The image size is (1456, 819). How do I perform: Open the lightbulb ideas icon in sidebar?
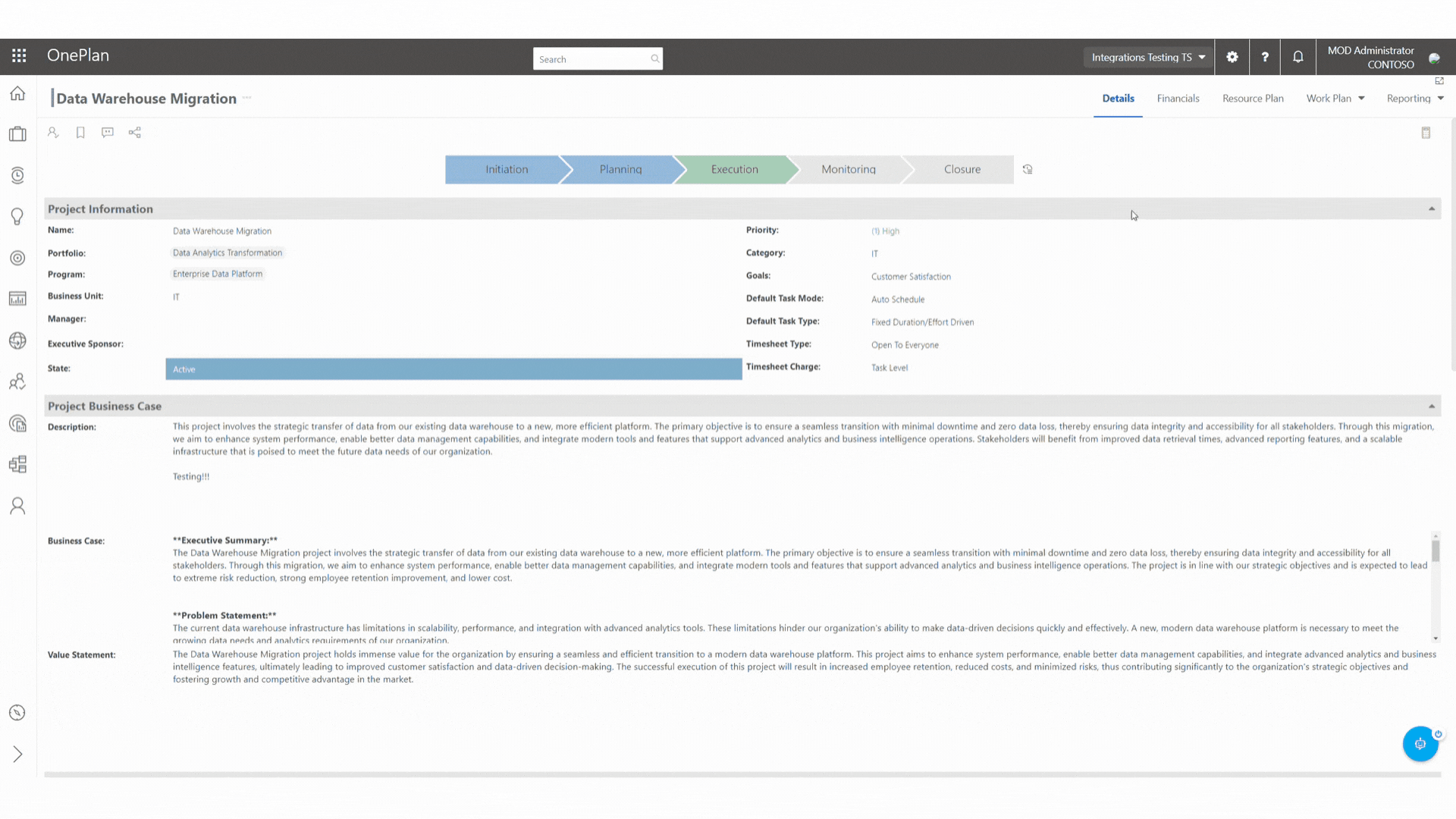(17, 217)
